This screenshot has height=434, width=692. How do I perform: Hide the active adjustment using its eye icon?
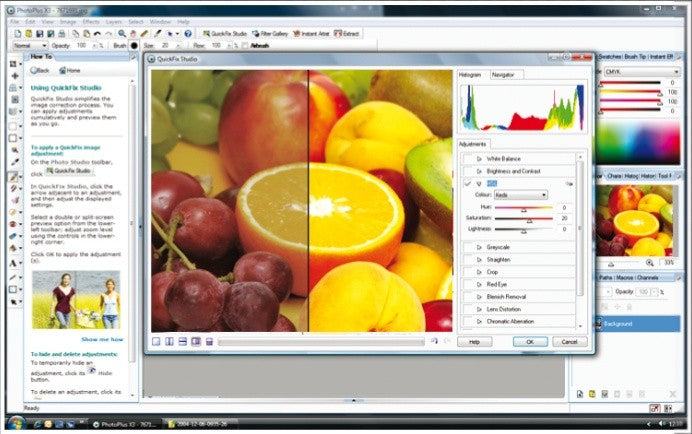[569, 184]
